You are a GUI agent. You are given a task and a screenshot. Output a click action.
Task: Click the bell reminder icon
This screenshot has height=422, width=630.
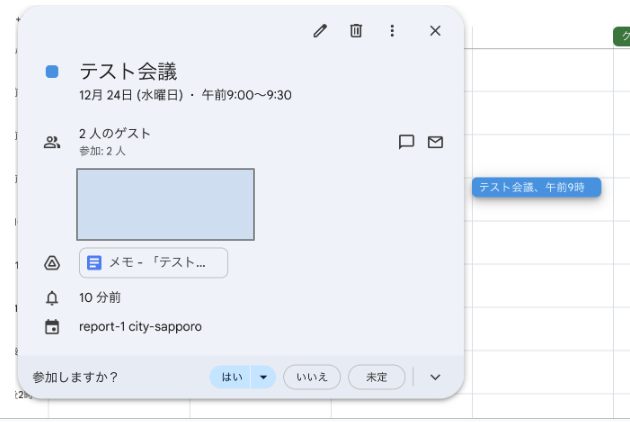[52, 298]
